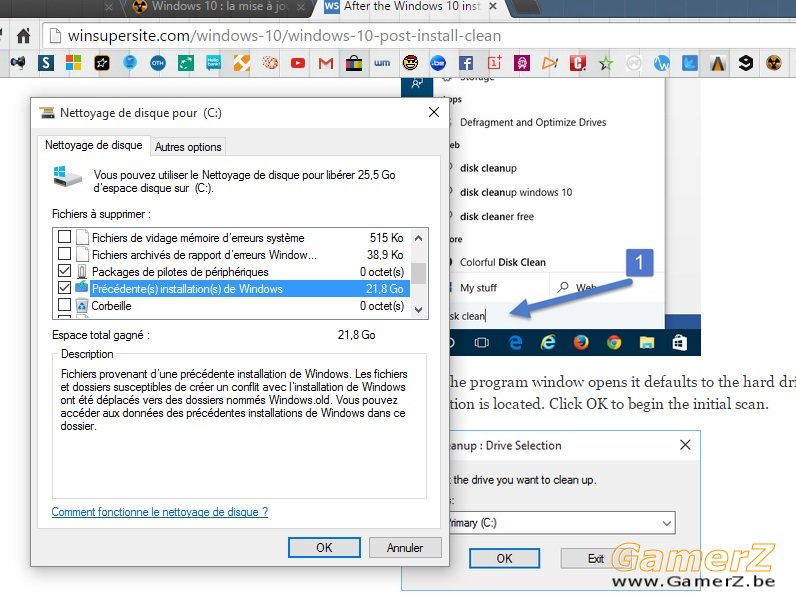Open the pink award ribbon bookmark icon
The width and height of the screenshot is (796, 597).
pyautogui.click(x=522, y=63)
